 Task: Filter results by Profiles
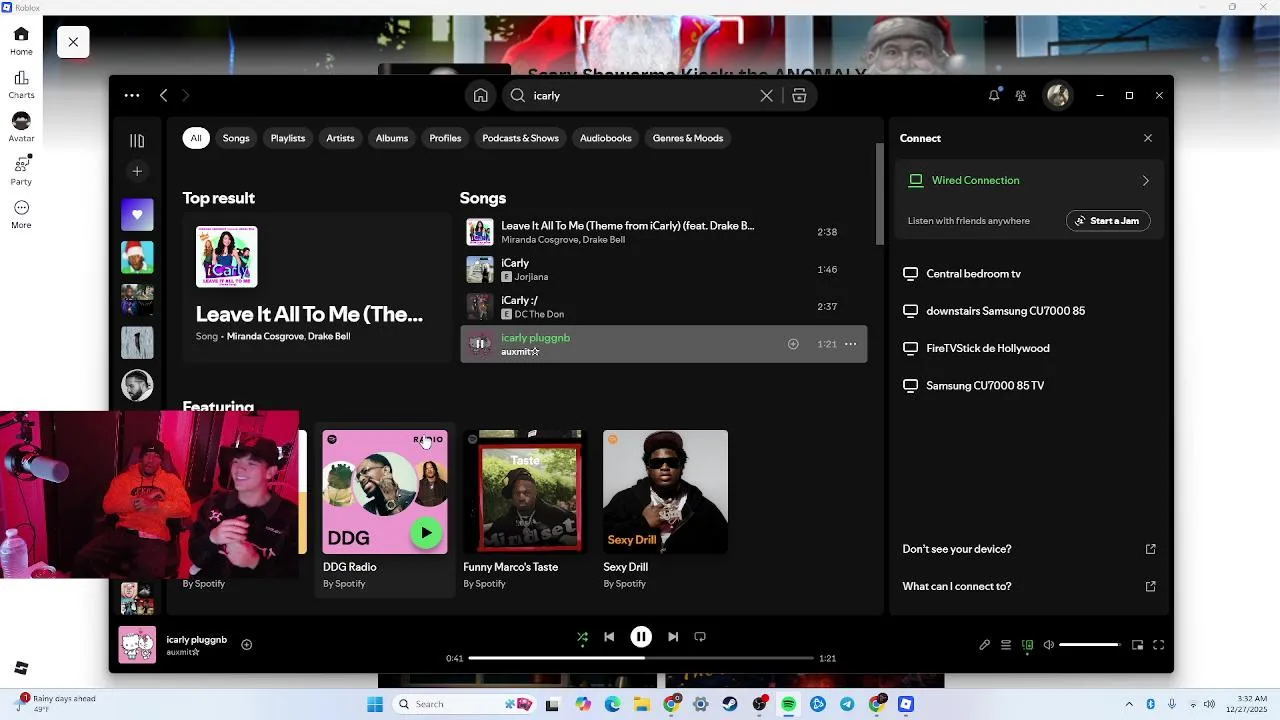pyautogui.click(x=445, y=138)
